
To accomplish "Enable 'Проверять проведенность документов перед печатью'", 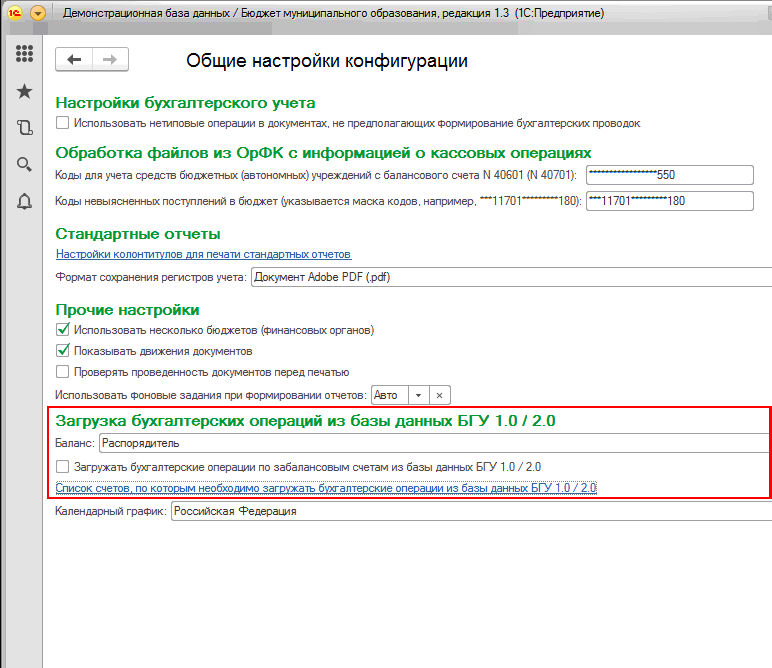I will [63, 372].
